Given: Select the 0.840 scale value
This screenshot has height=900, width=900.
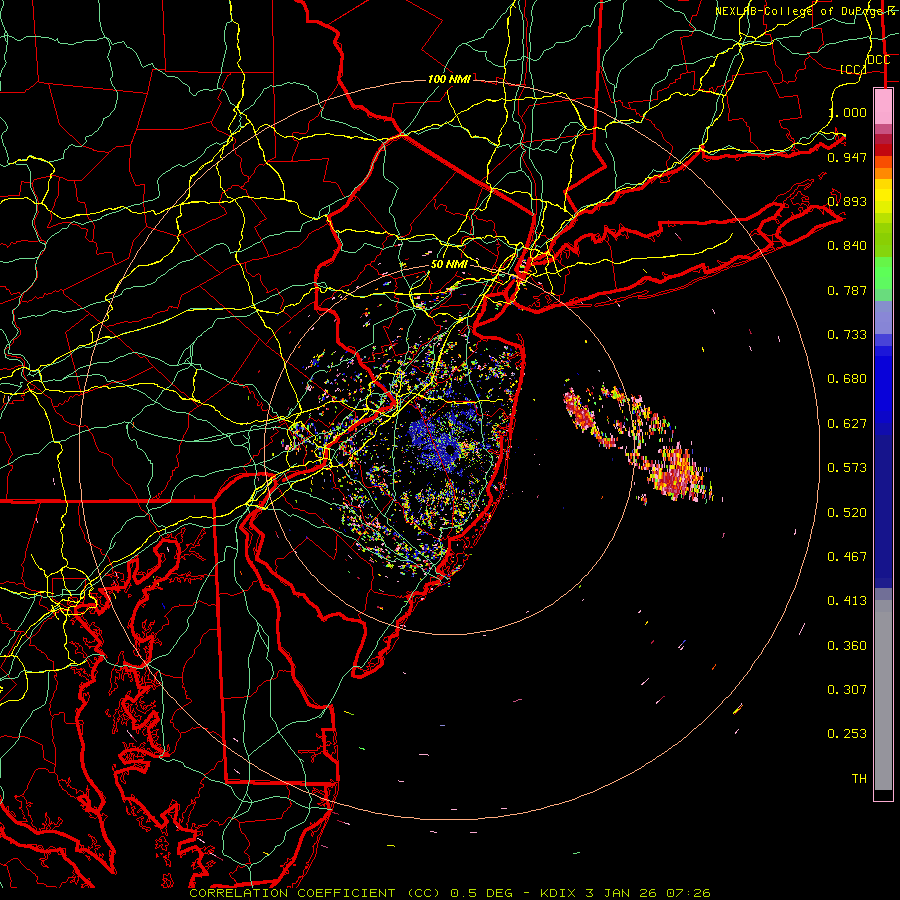Looking at the screenshot, I should coord(847,246).
